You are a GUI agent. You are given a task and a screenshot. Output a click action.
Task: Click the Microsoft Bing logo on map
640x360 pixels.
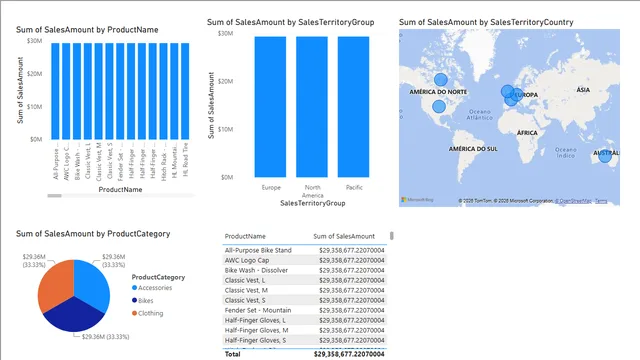point(417,200)
